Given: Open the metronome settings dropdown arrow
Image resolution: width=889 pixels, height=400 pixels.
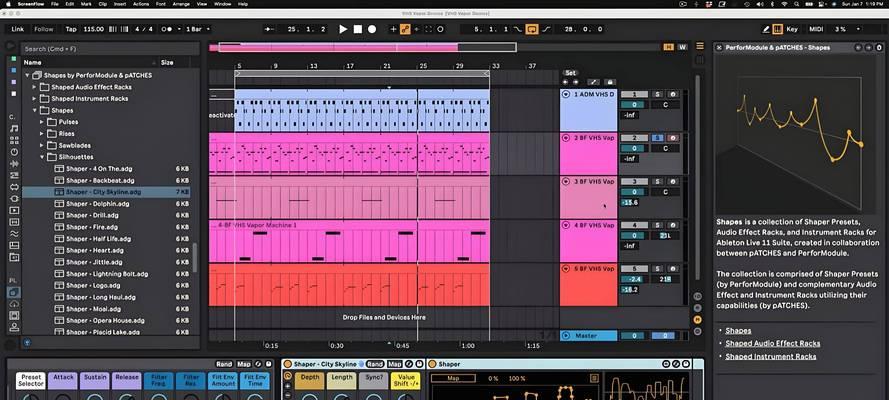Looking at the screenshot, I should 179,29.
